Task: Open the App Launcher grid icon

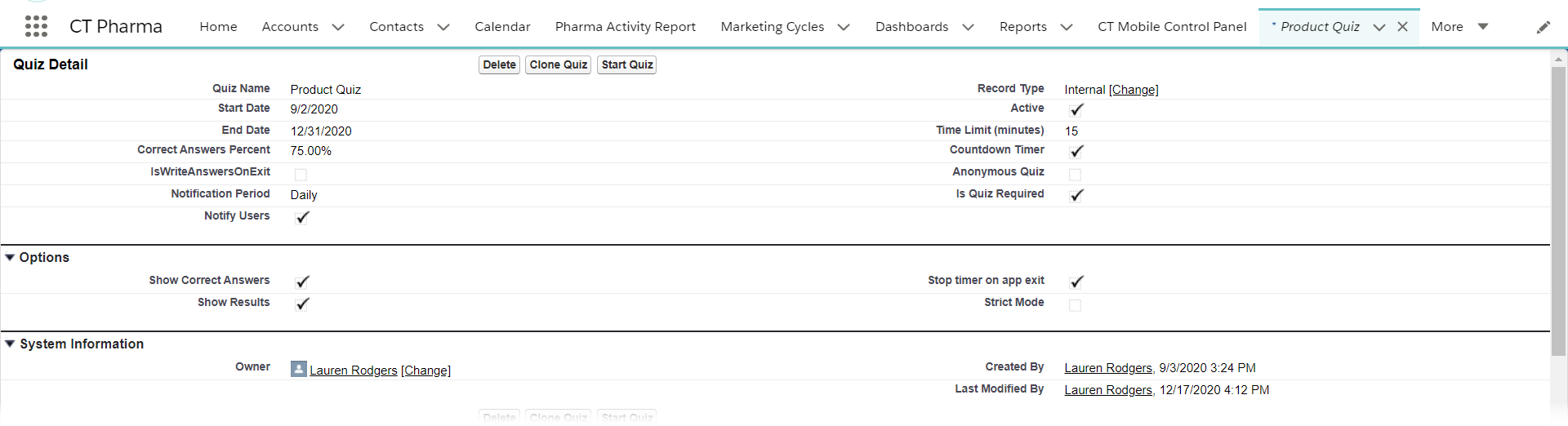Action: click(36, 26)
